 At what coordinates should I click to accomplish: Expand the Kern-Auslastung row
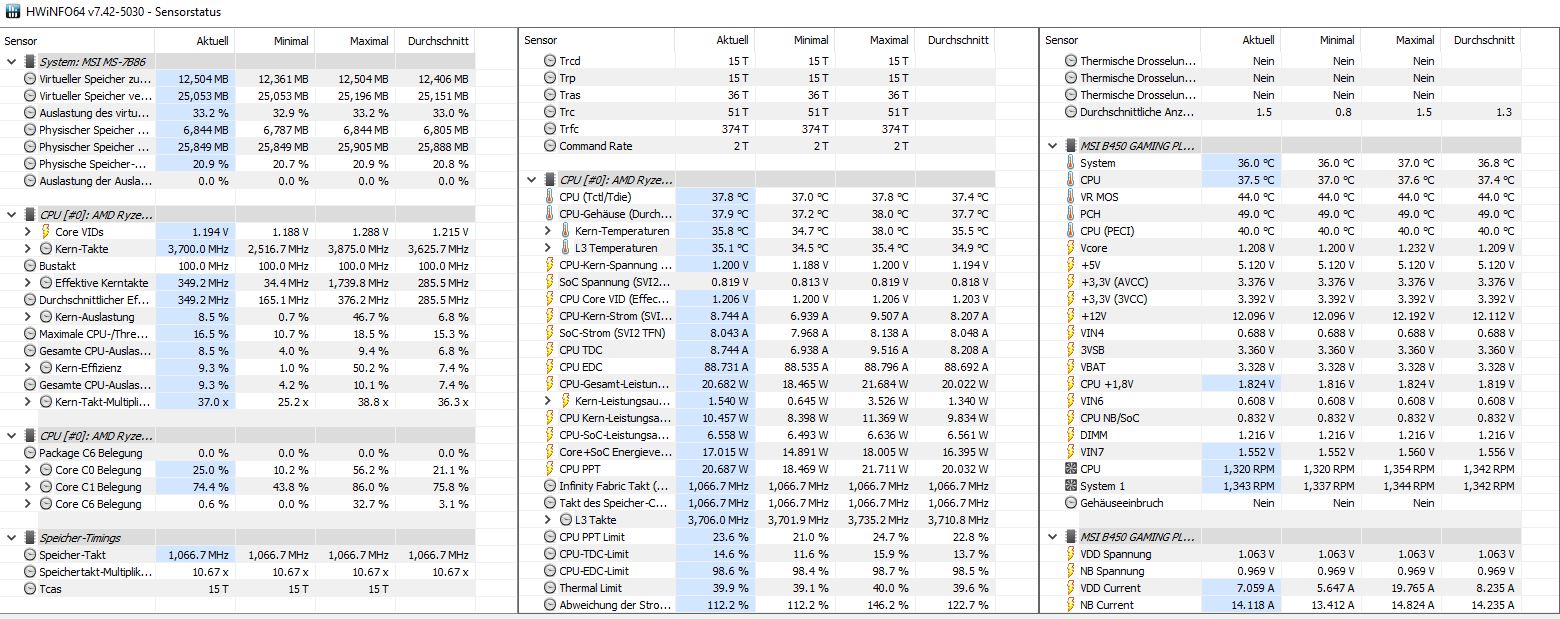(x=28, y=316)
